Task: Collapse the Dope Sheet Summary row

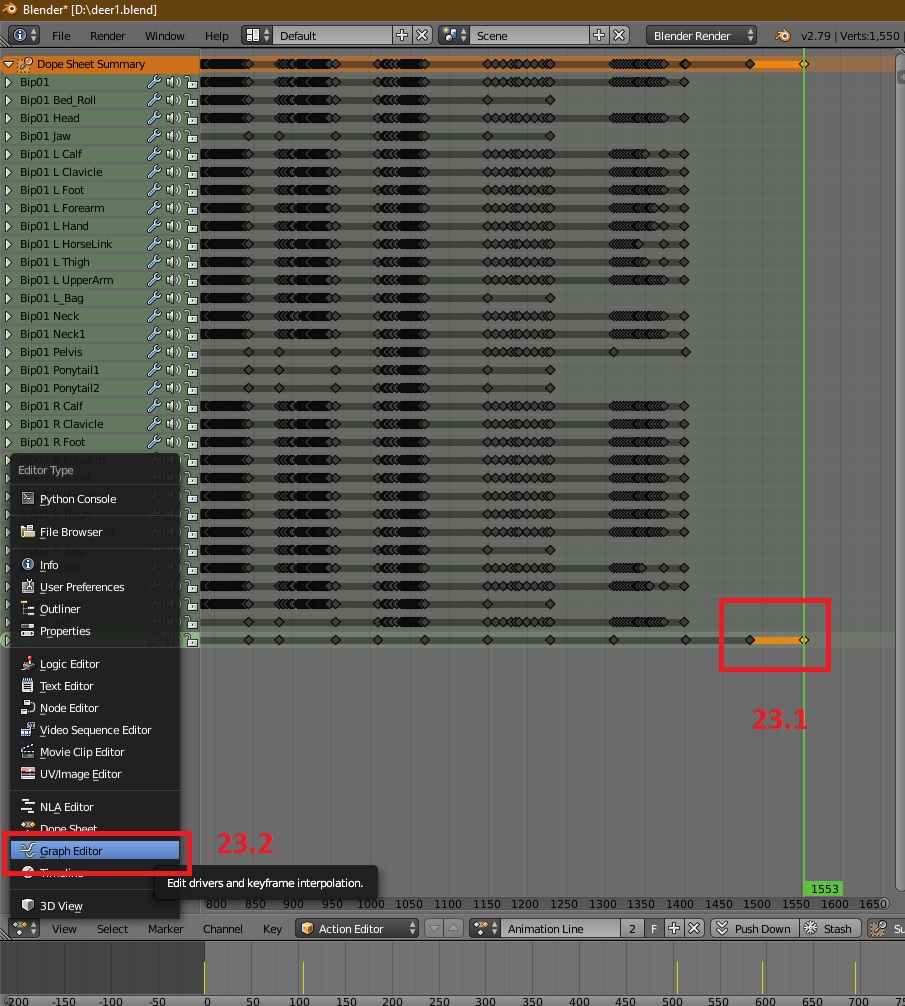Action: [x=8, y=64]
